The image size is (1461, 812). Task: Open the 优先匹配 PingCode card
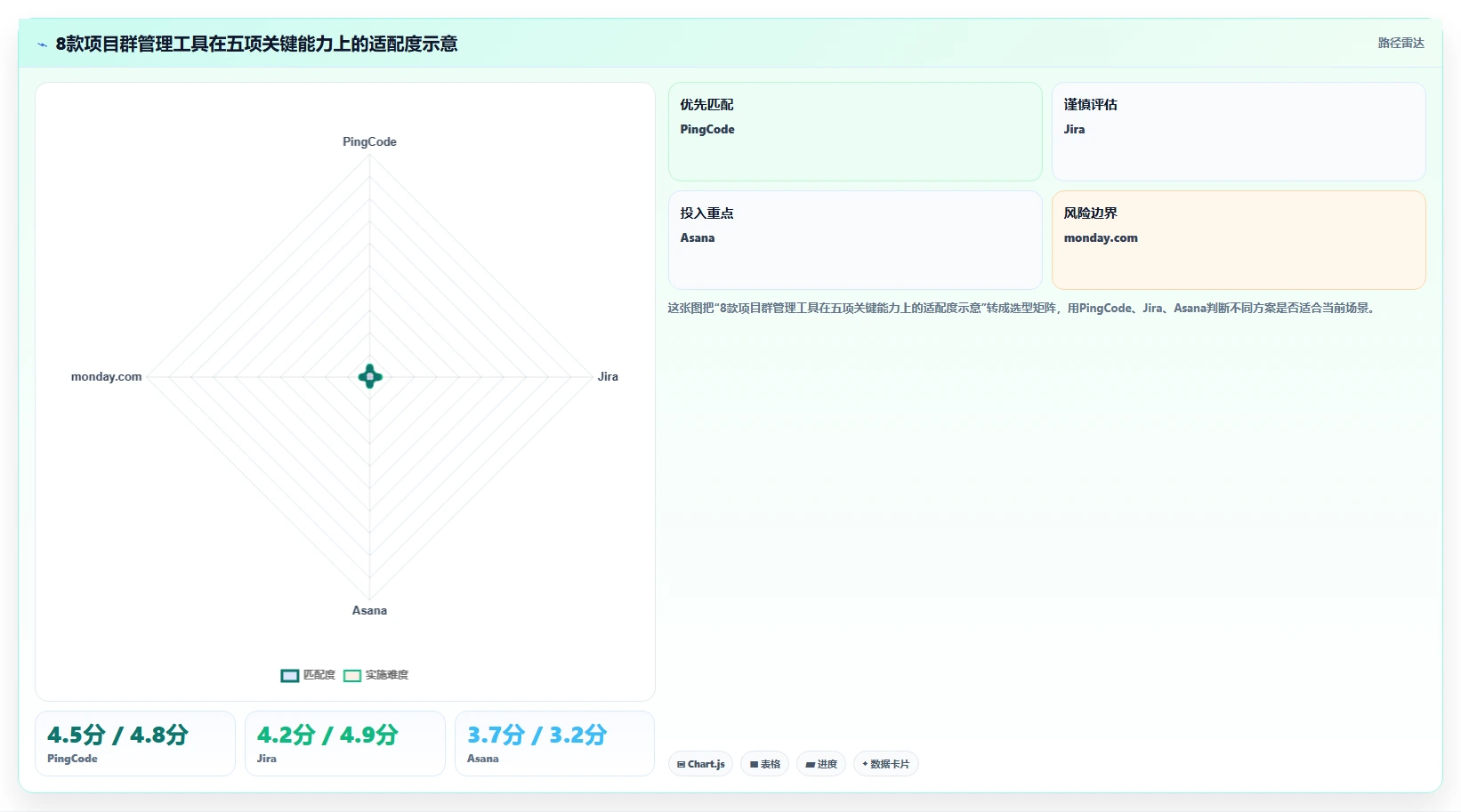coord(855,132)
